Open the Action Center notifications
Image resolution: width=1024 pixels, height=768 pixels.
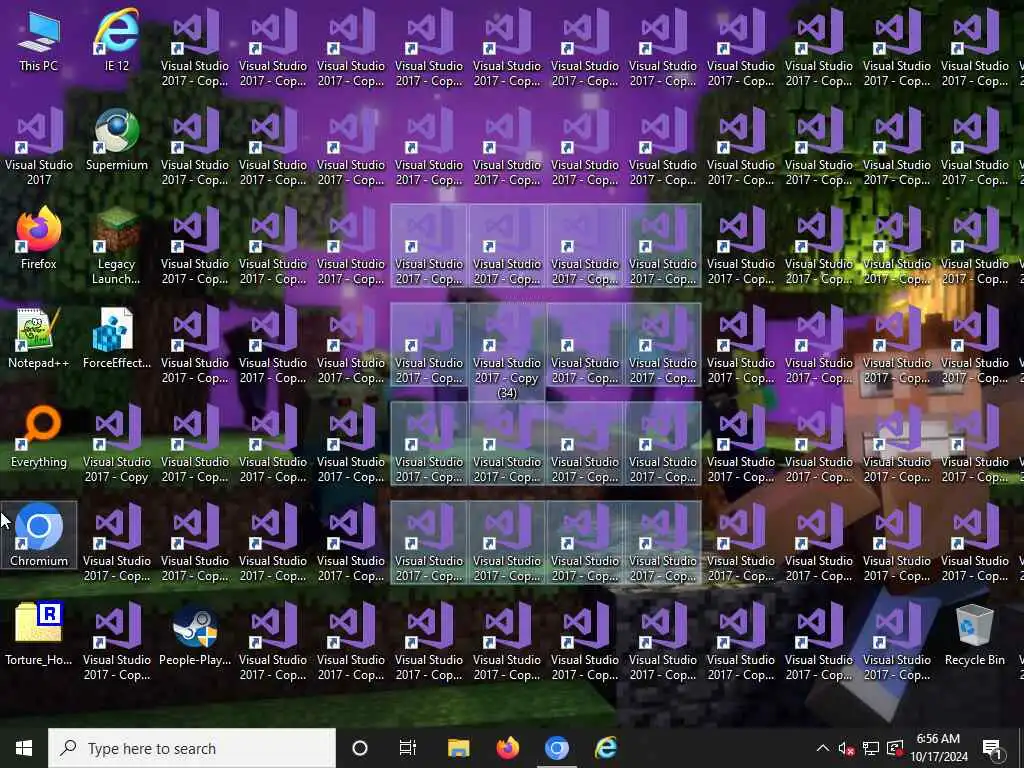[x=993, y=749]
